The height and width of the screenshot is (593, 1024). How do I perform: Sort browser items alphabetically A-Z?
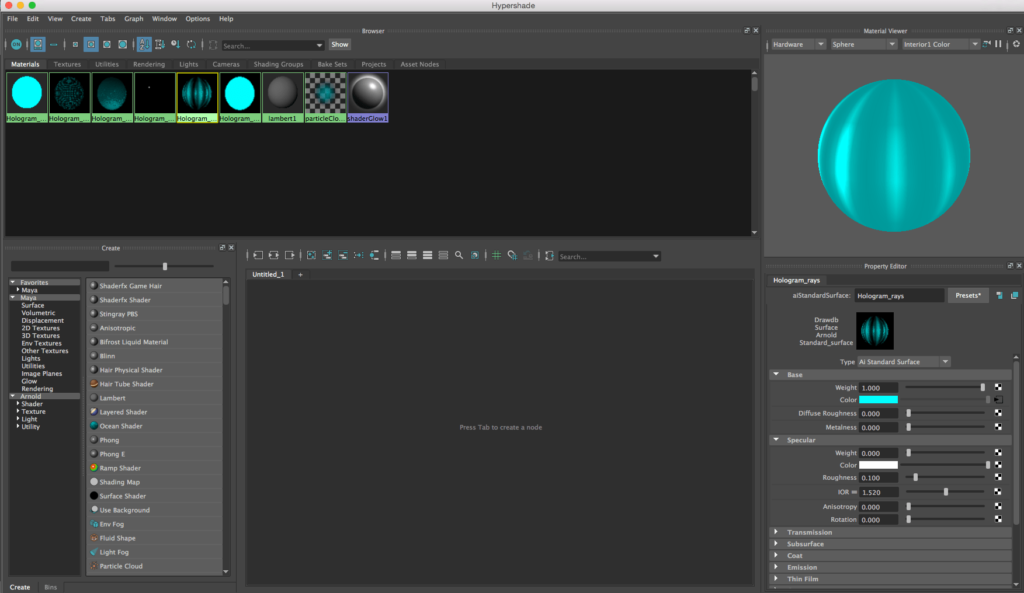click(144, 44)
